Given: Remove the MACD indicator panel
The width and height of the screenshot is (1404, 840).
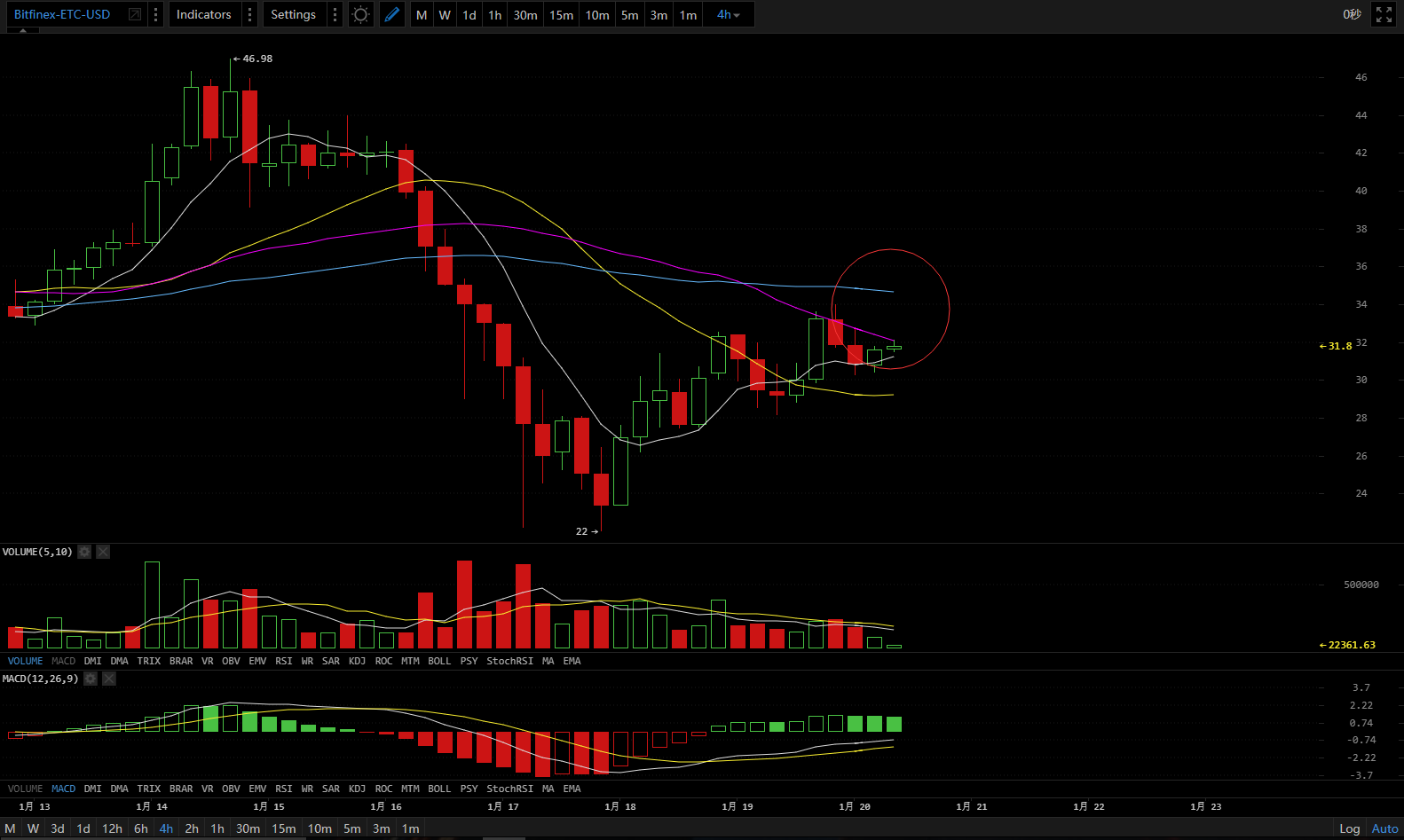Looking at the screenshot, I should coord(109,679).
